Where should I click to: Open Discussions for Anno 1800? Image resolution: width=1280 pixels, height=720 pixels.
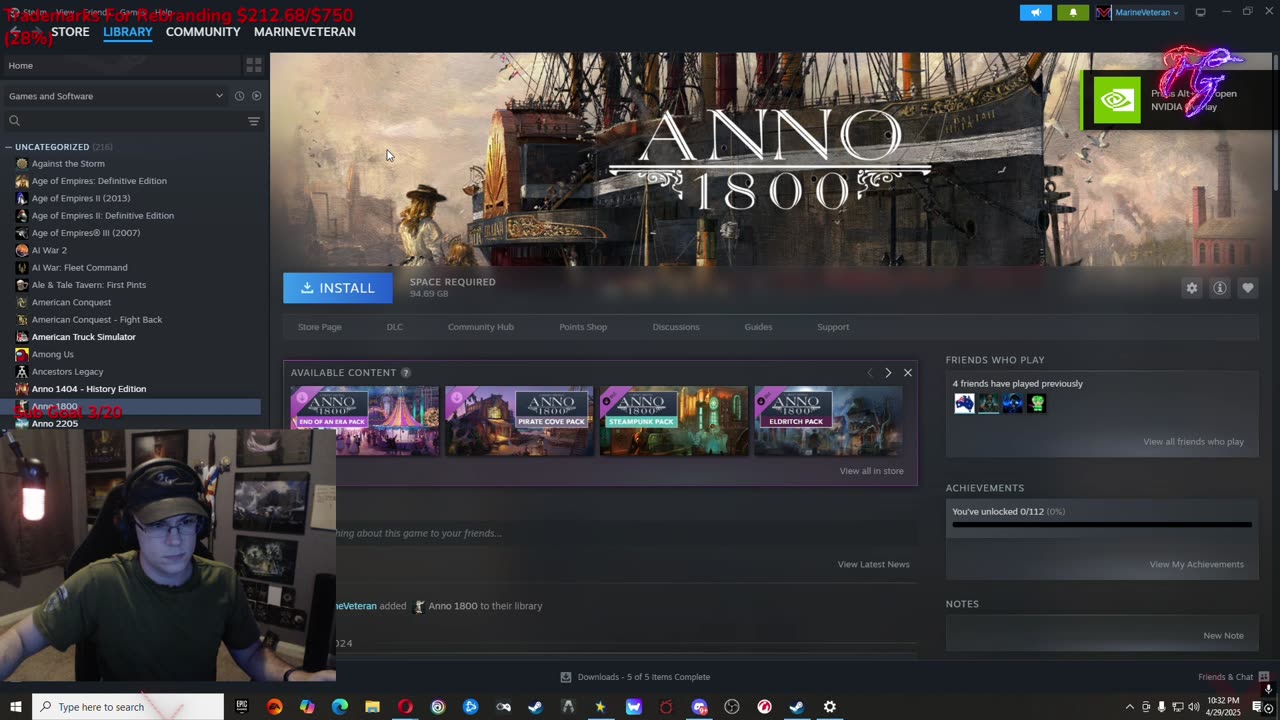[x=676, y=327]
